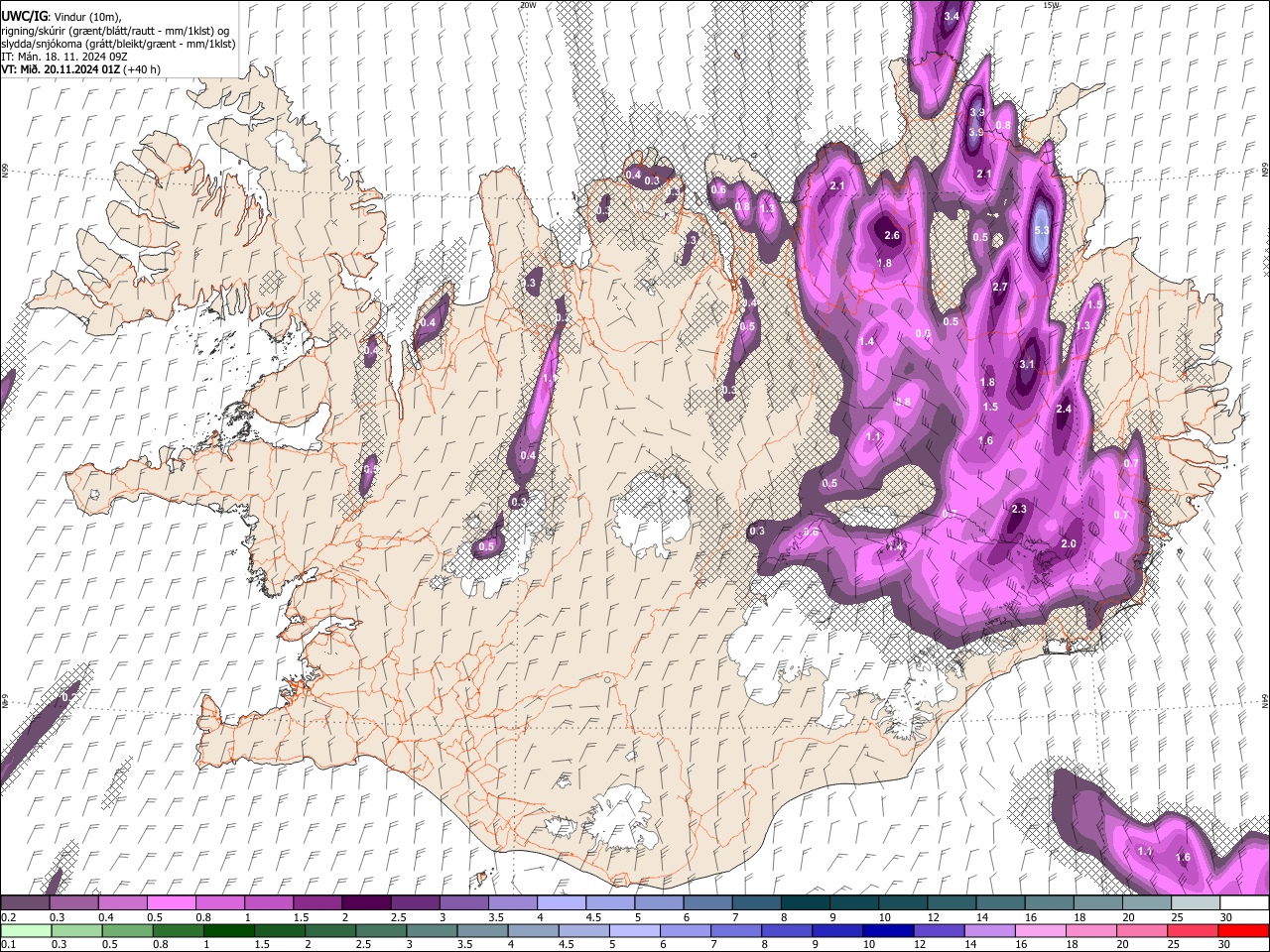Click the dark green swatch starting at 1 on lower scale

[228, 930]
